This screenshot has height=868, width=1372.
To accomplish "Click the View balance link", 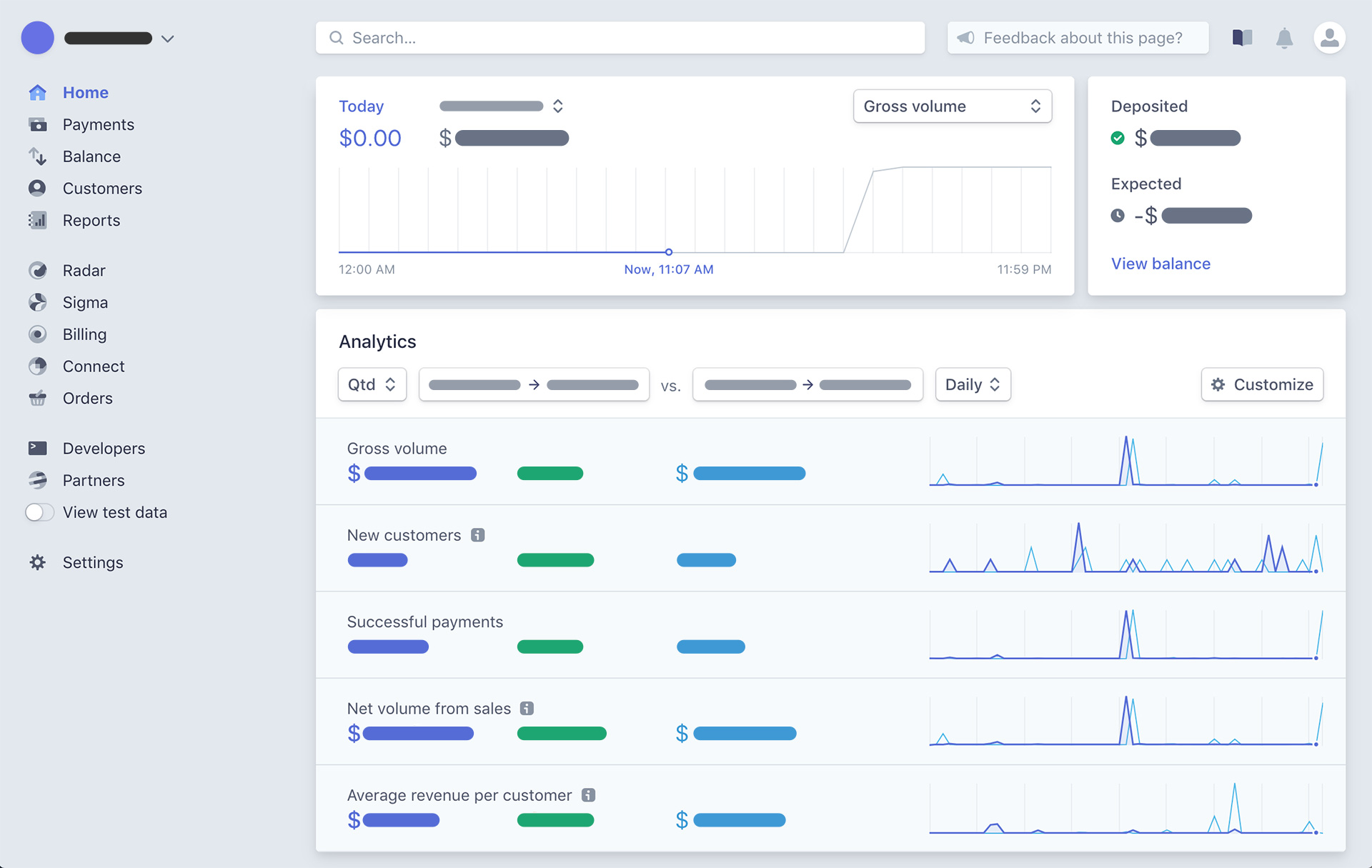I will 1160,264.
